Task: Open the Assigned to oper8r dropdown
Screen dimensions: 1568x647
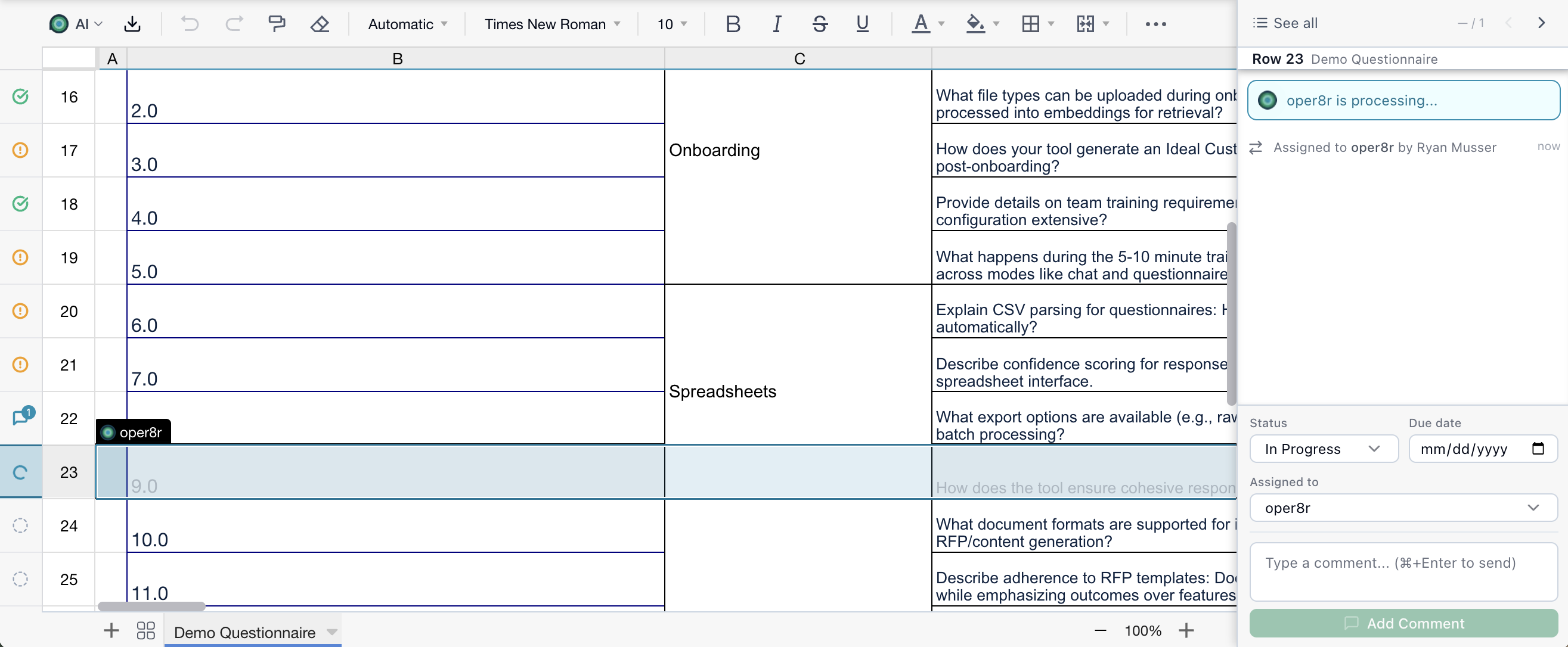Action: coord(1402,508)
